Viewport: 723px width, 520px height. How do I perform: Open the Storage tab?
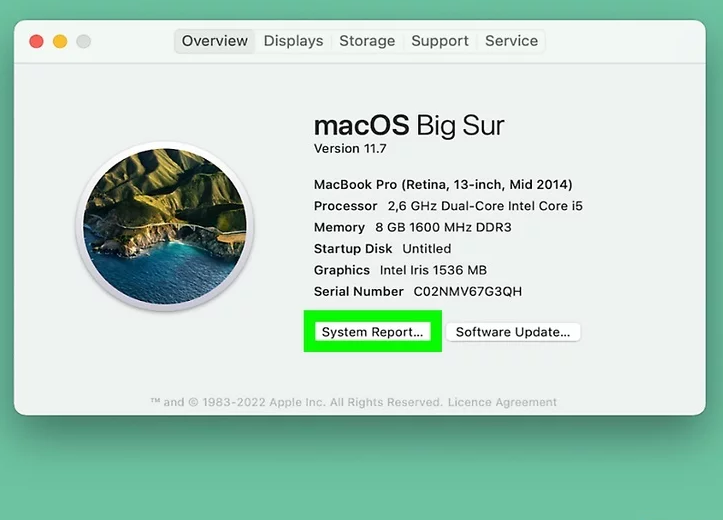(367, 41)
